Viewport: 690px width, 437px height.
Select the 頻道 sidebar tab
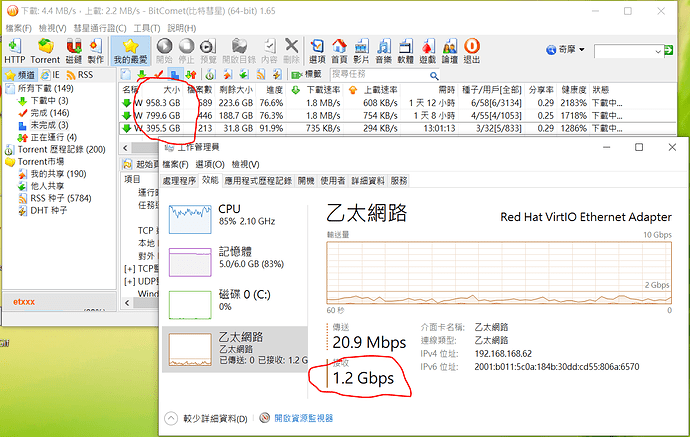(21, 75)
